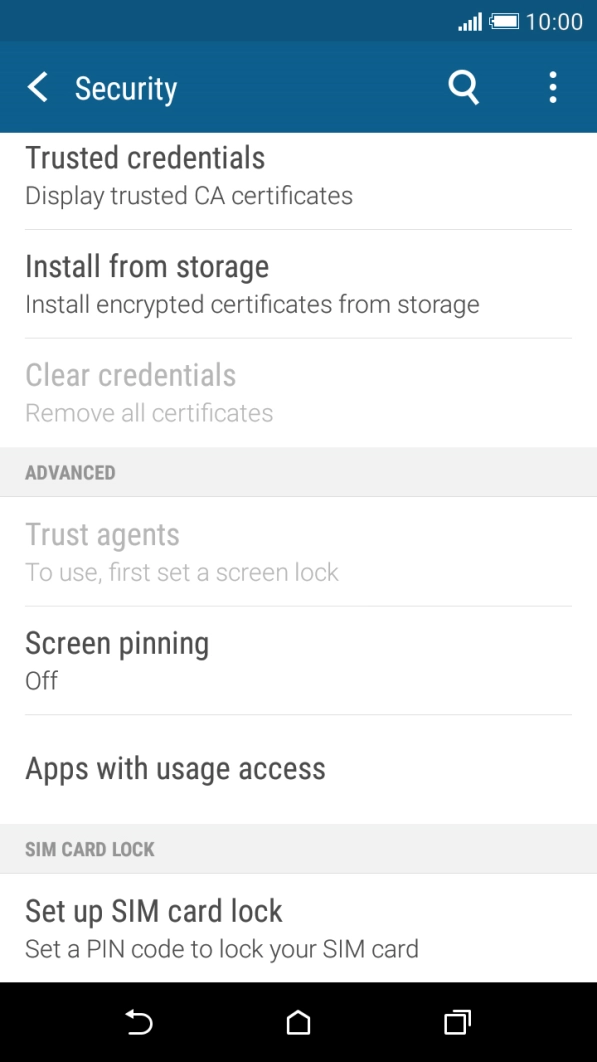Tap the back arrow to leave Security
The image size is (597, 1062).
click(x=37, y=87)
